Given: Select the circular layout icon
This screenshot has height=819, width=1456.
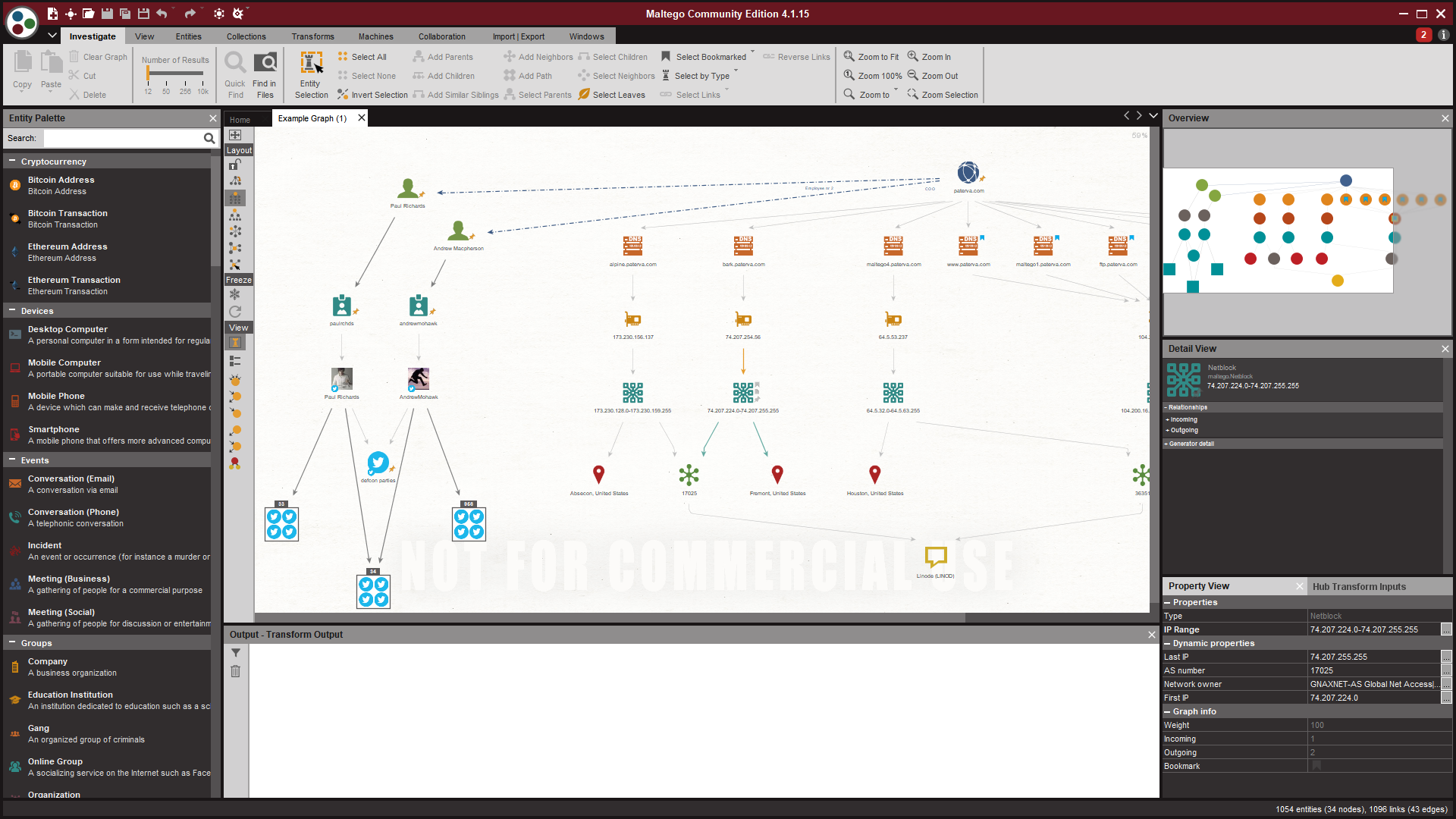Looking at the screenshot, I should click(x=235, y=231).
